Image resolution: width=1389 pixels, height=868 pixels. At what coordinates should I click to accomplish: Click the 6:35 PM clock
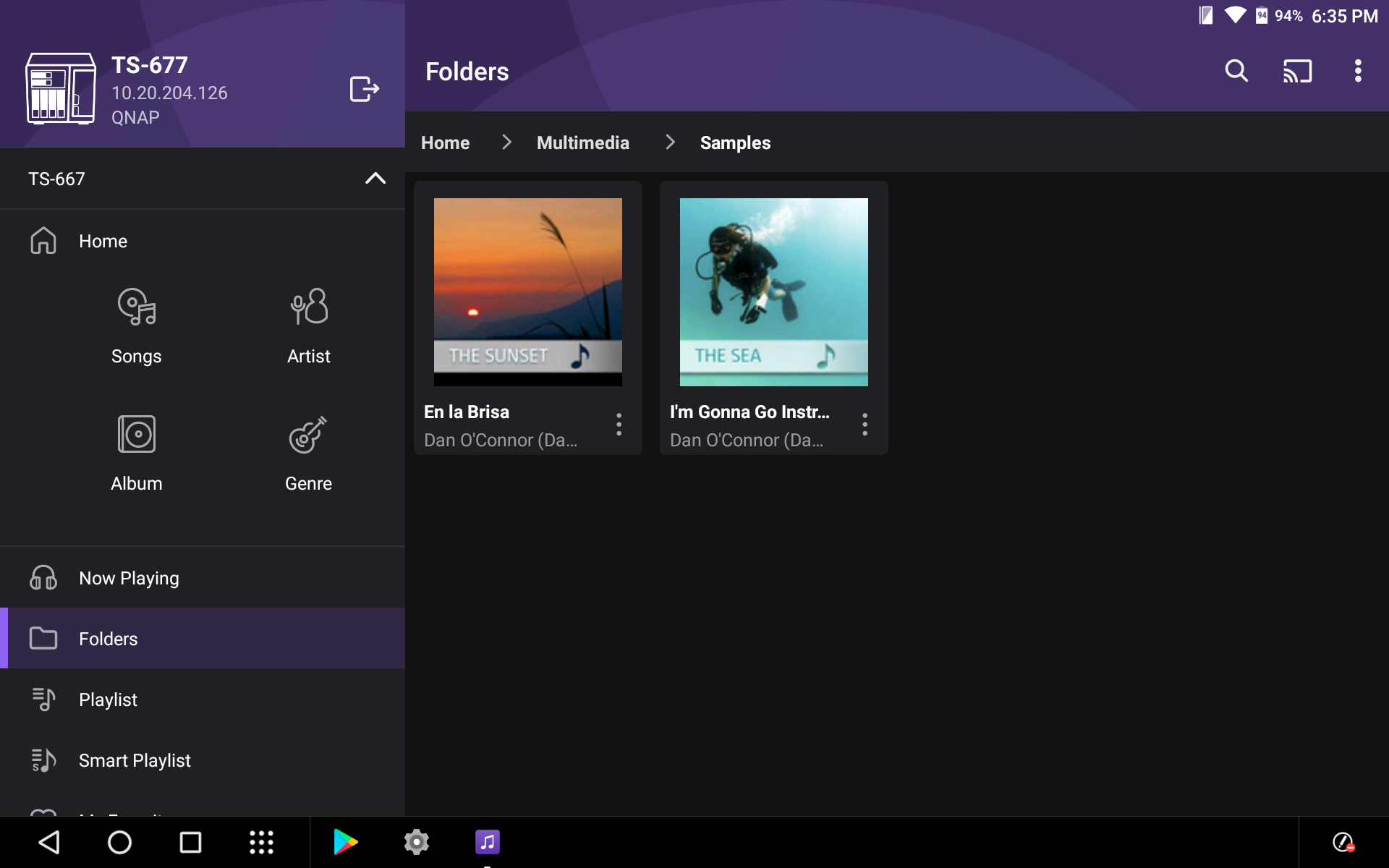[1345, 16]
